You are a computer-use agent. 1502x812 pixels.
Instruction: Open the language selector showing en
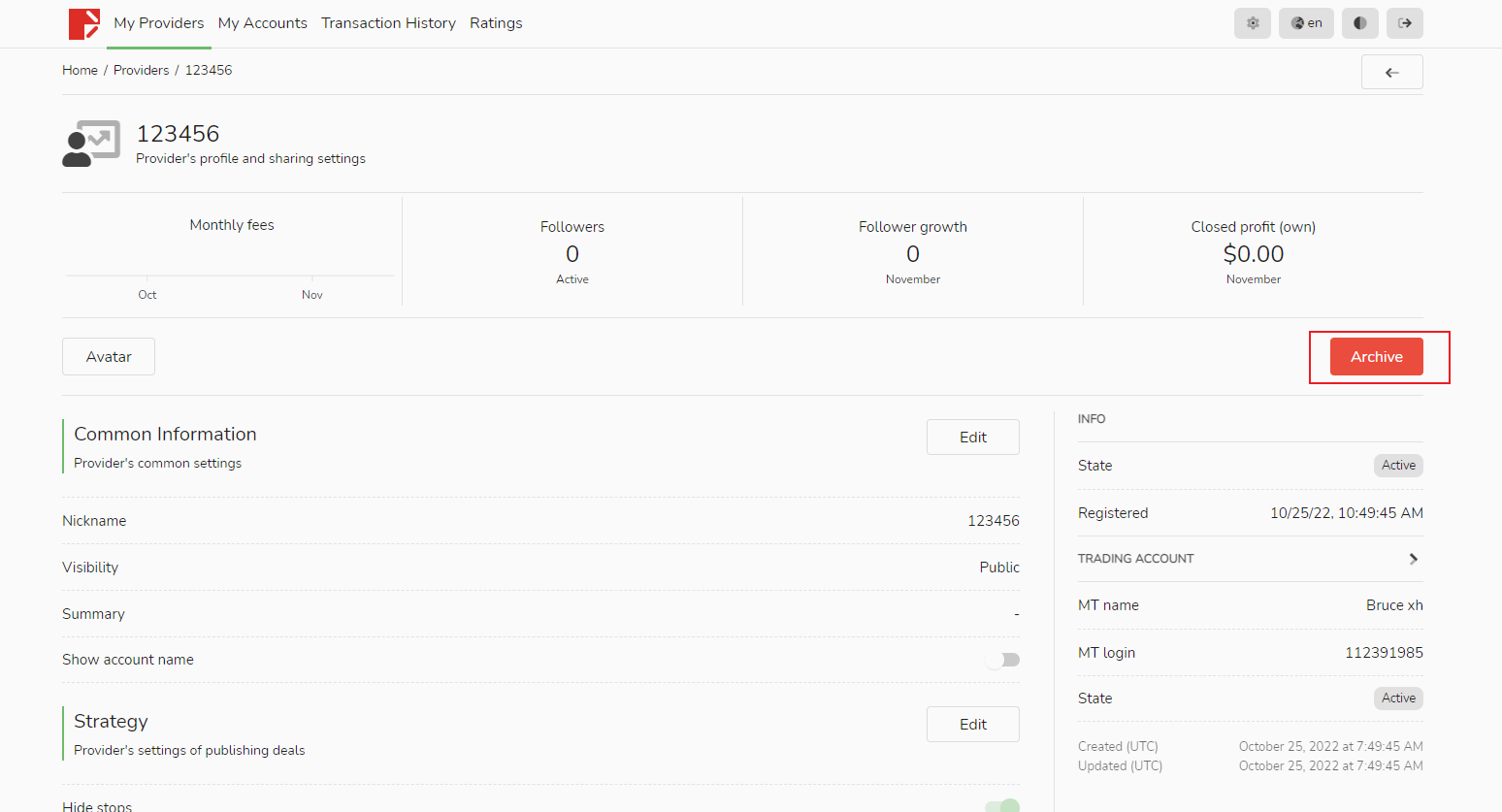point(1306,23)
